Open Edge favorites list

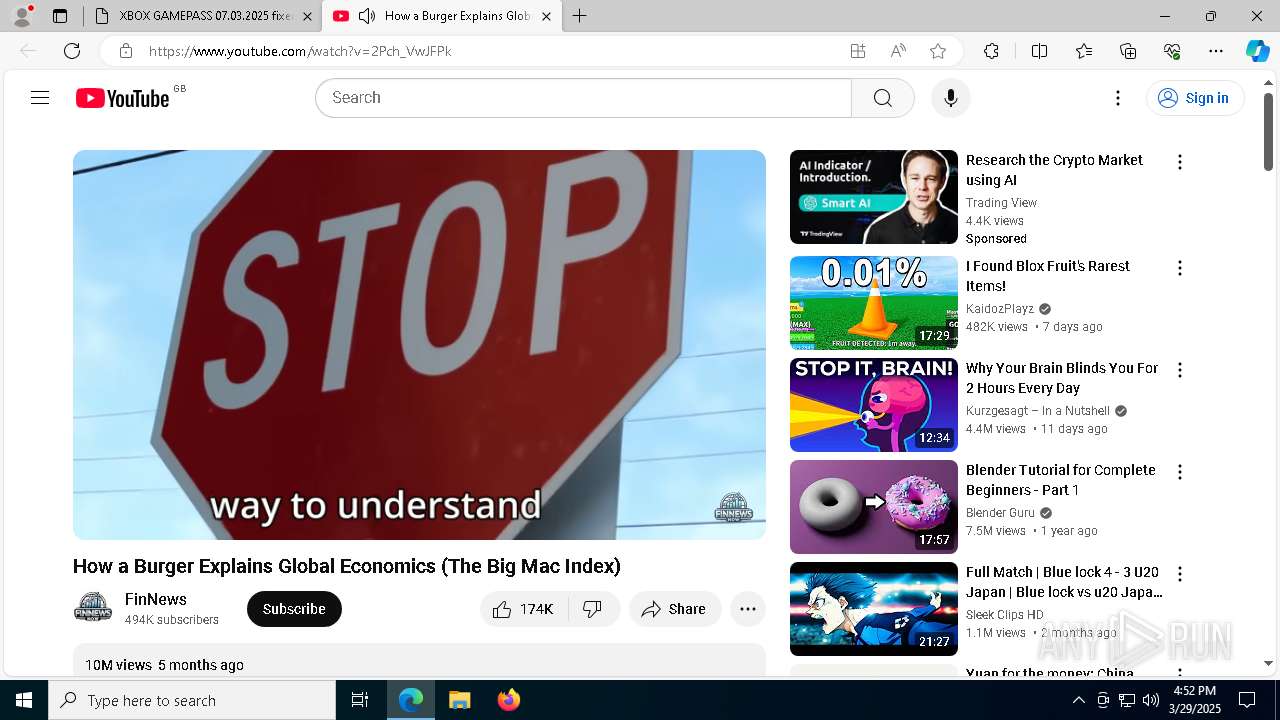(1084, 51)
